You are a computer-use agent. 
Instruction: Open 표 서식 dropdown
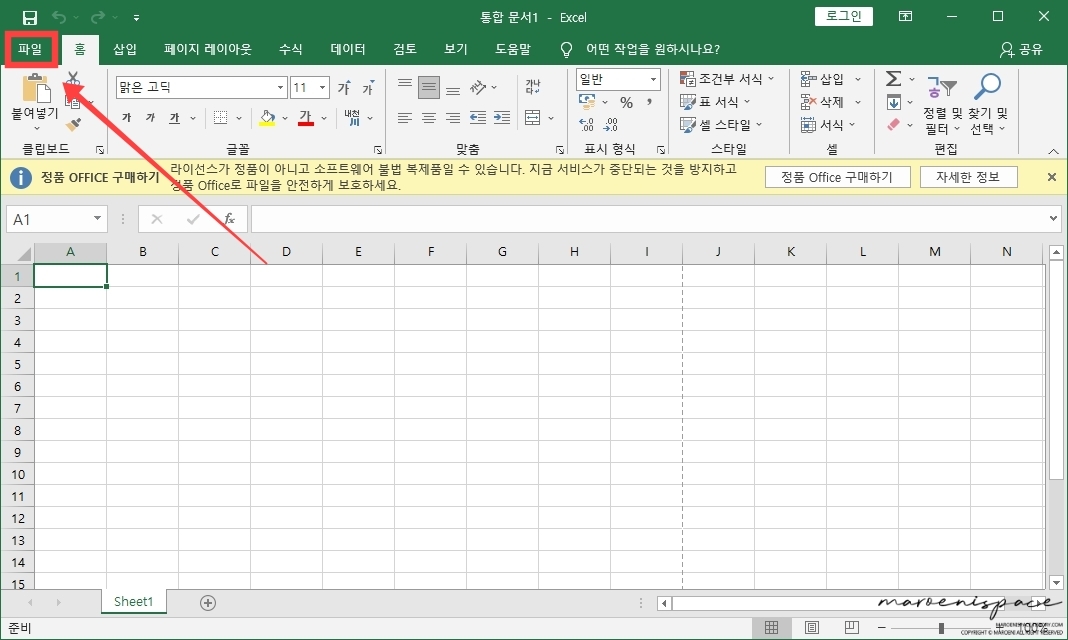pyautogui.click(x=715, y=102)
